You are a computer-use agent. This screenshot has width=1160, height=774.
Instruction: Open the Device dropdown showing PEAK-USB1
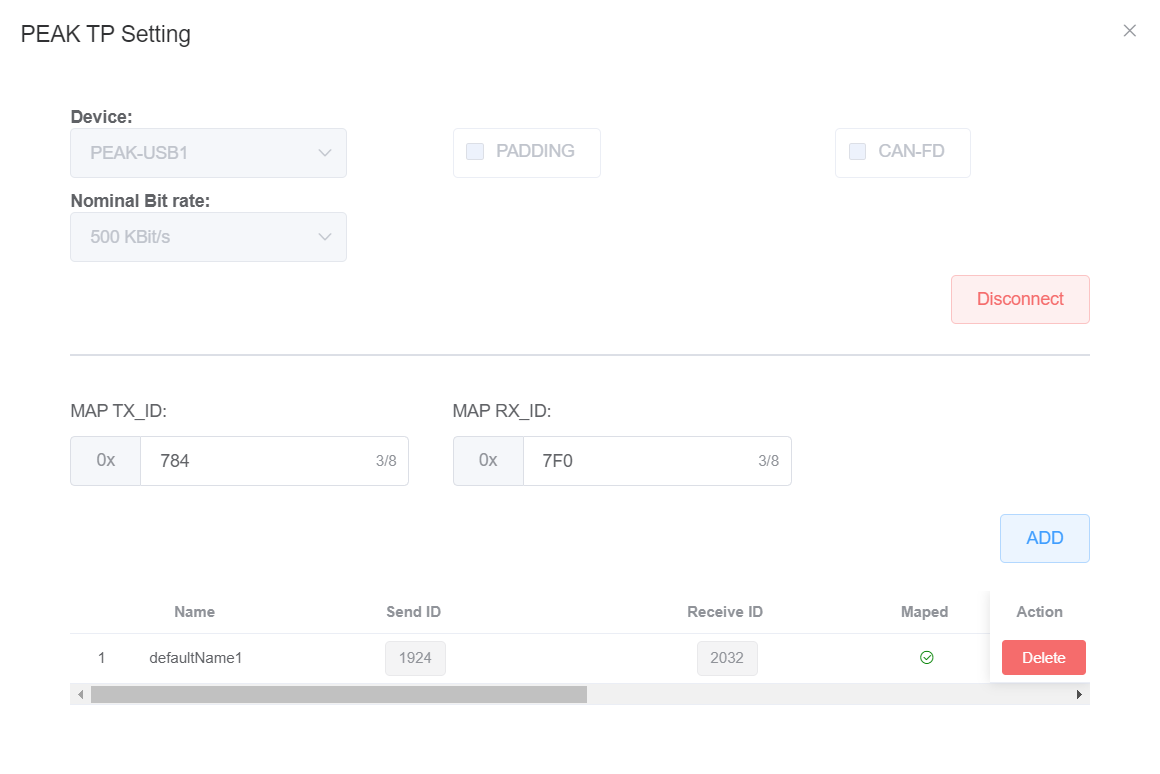click(208, 153)
